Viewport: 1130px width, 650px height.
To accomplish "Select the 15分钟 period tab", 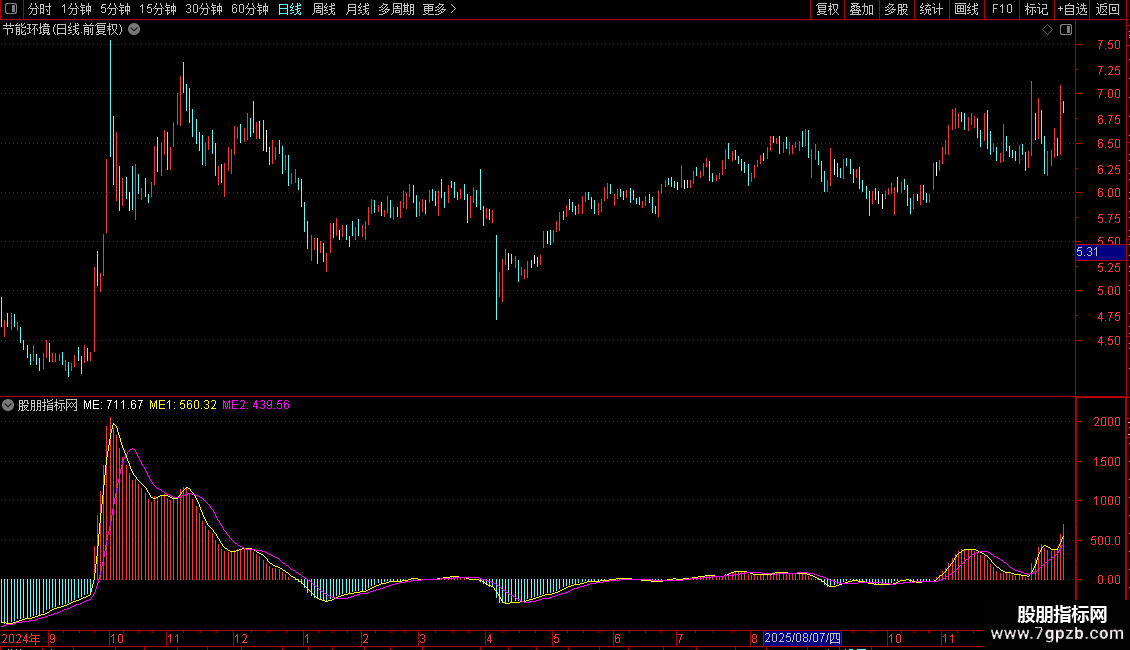I will (158, 9).
